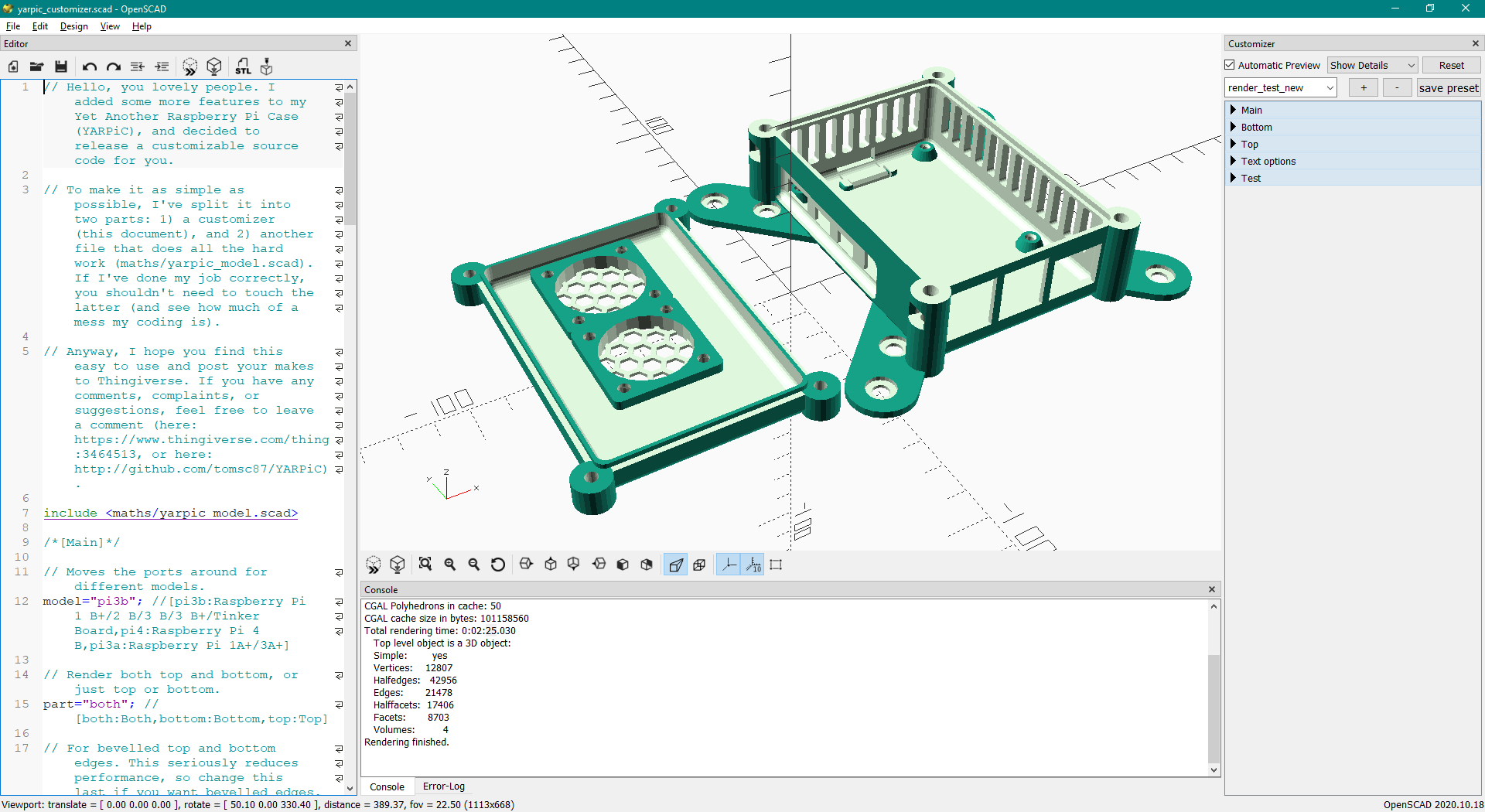The width and height of the screenshot is (1485, 812).
Task: Switch to the Error-Log tab
Action: (443, 786)
